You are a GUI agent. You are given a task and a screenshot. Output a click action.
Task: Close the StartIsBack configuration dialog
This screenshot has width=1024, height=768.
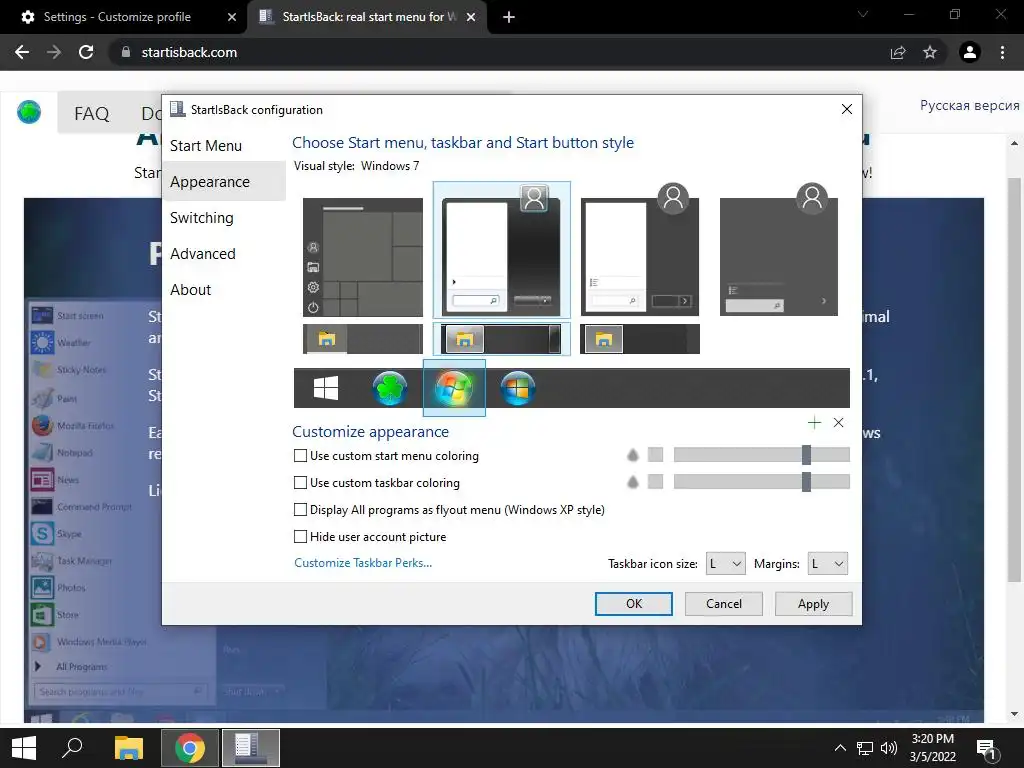(846, 109)
